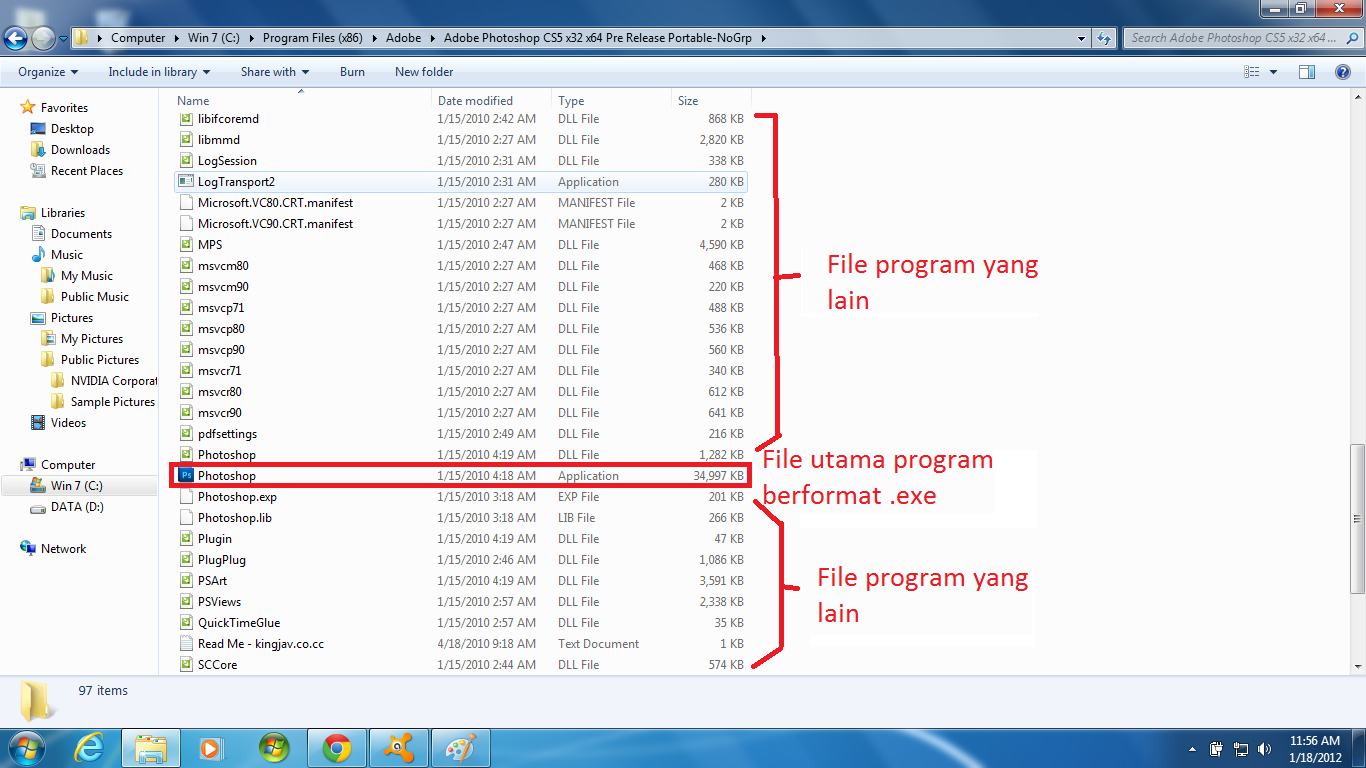Show hidden tray icons arrow
The height and width of the screenshot is (768, 1366).
point(1192,748)
